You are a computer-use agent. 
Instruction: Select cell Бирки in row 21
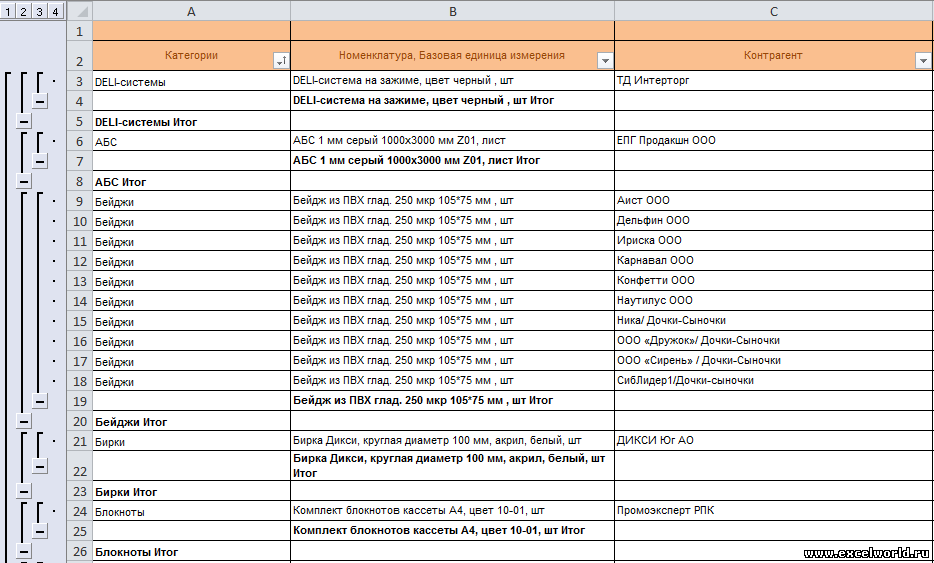click(191, 441)
